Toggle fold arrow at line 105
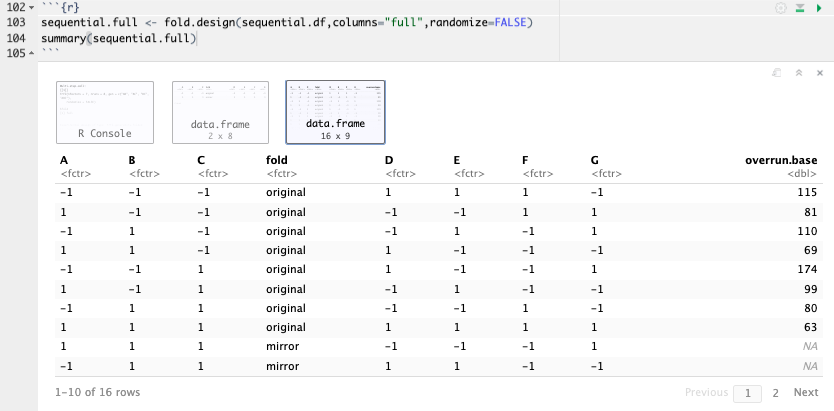This screenshot has height=411, width=834. (x=30, y=53)
